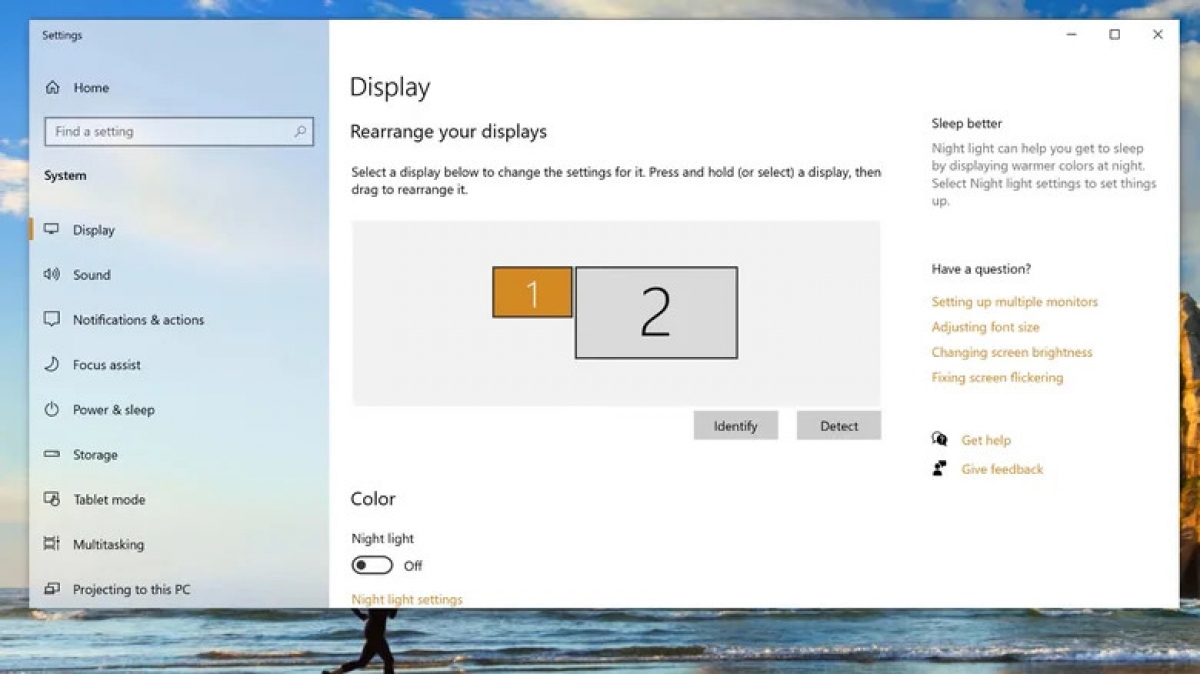
Task: Click the Give feedback icon
Action: click(940, 468)
